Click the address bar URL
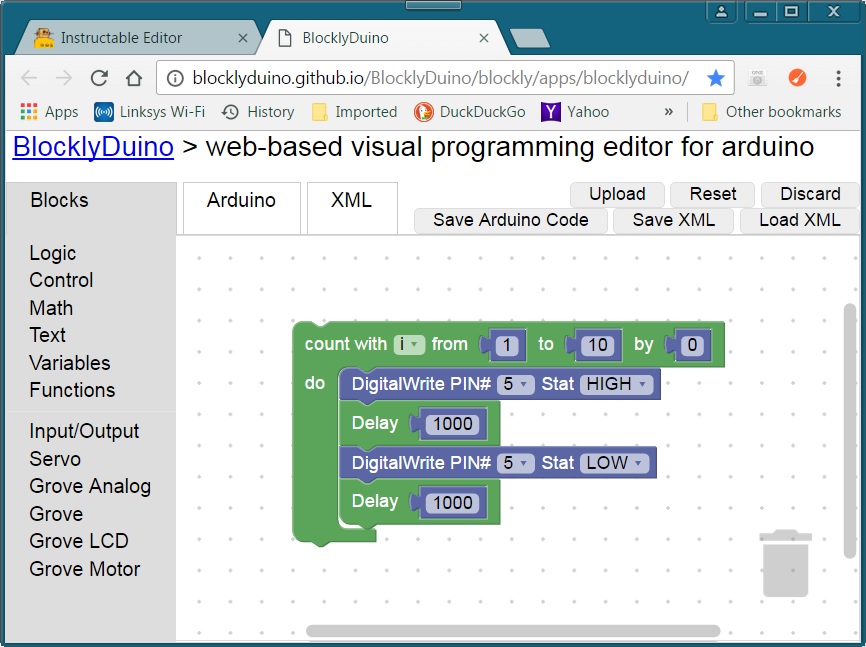 click(440, 78)
